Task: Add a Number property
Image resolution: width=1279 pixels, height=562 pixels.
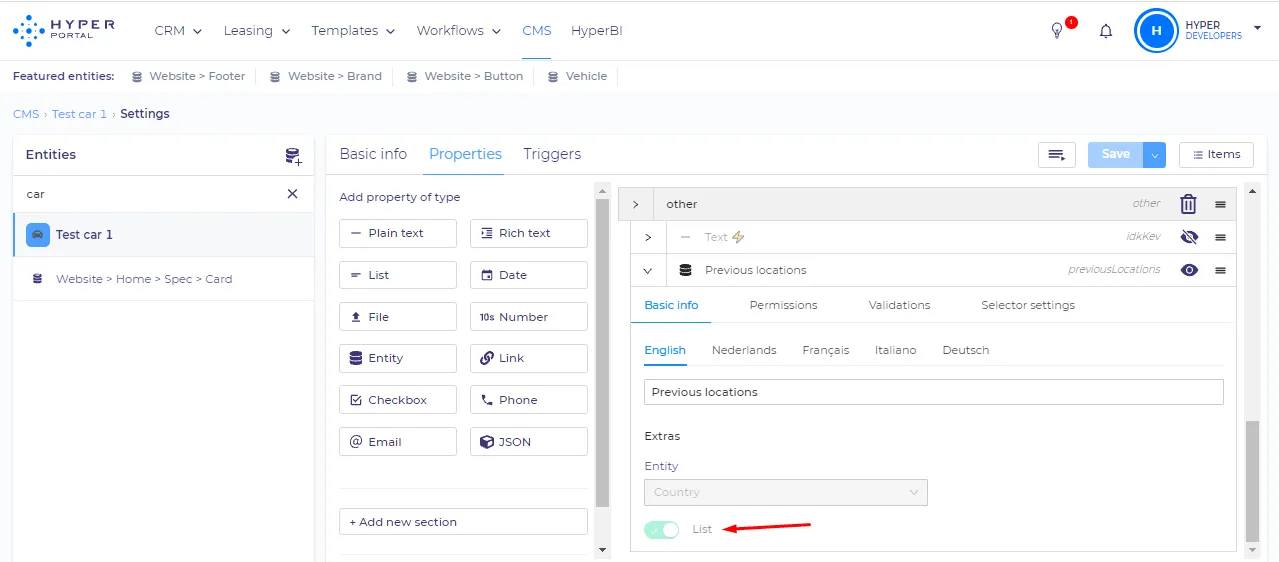Action: tap(529, 317)
